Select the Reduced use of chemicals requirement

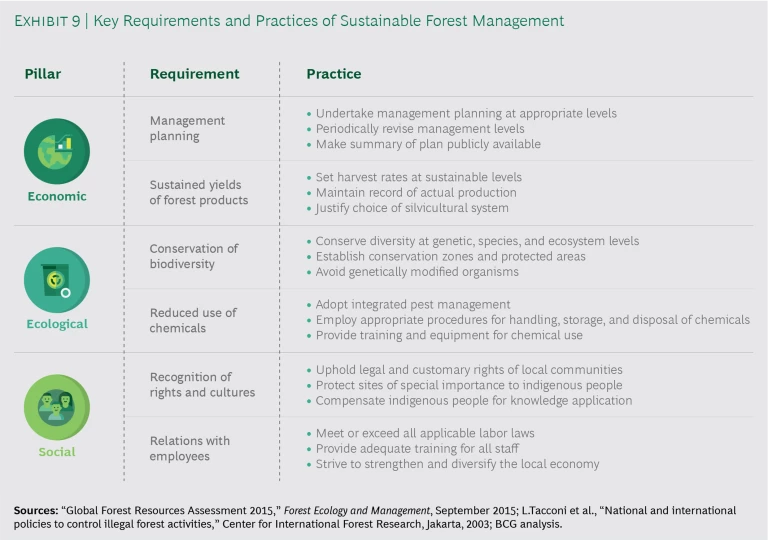[193, 320]
